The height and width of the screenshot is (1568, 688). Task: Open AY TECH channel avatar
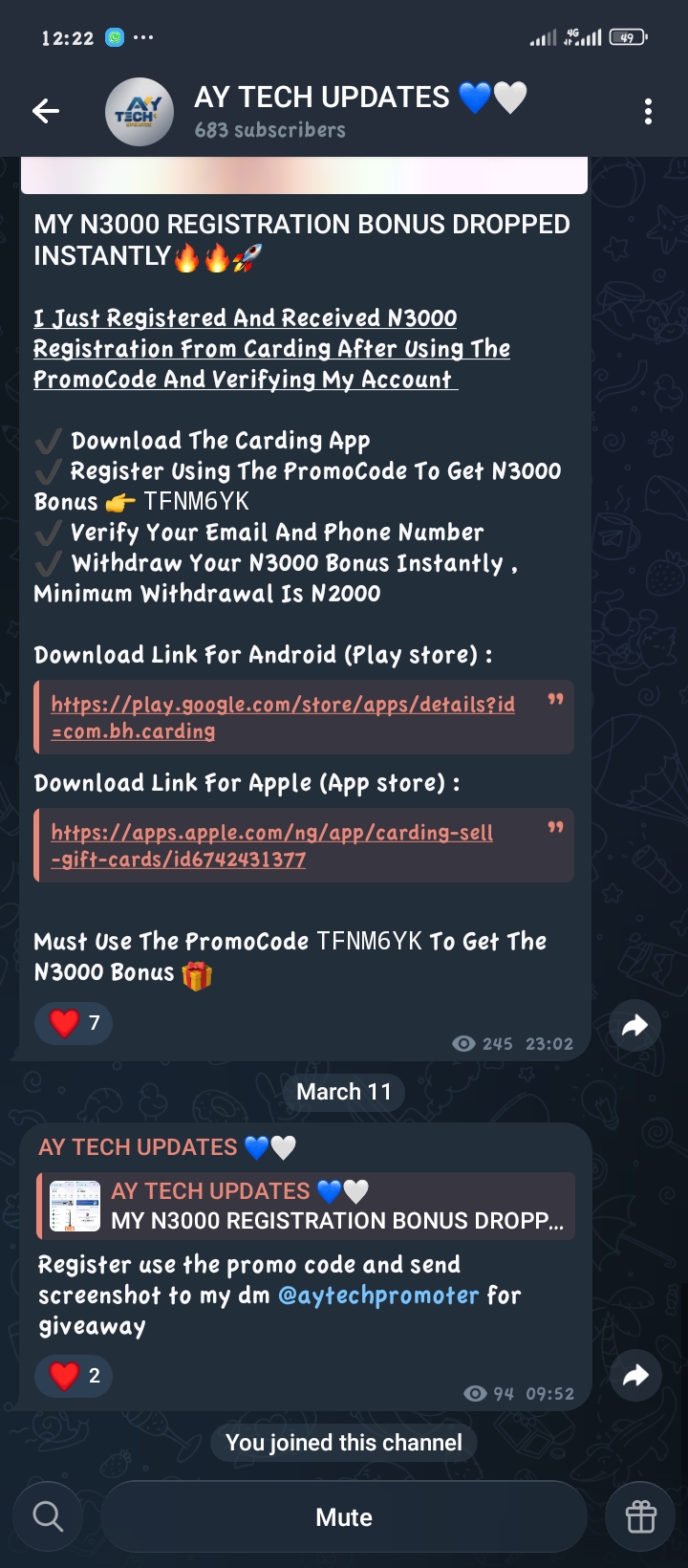tap(140, 112)
